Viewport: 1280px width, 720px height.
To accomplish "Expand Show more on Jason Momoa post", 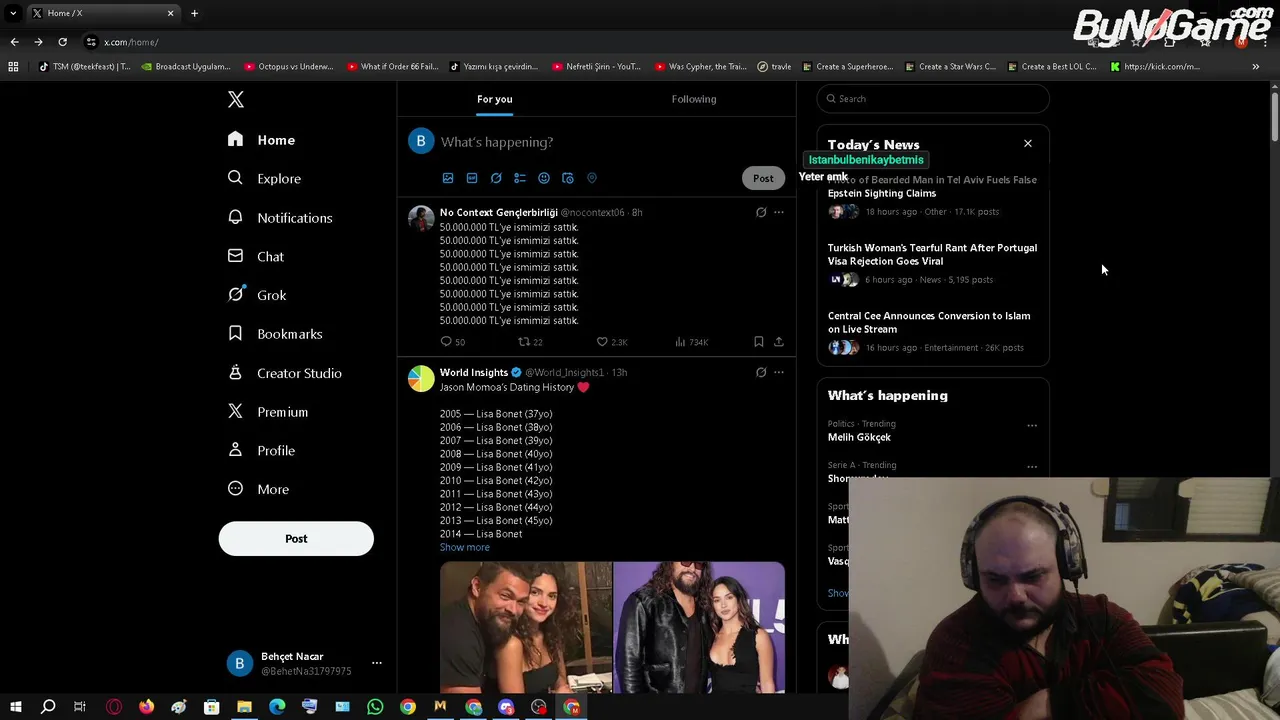I will (x=465, y=547).
